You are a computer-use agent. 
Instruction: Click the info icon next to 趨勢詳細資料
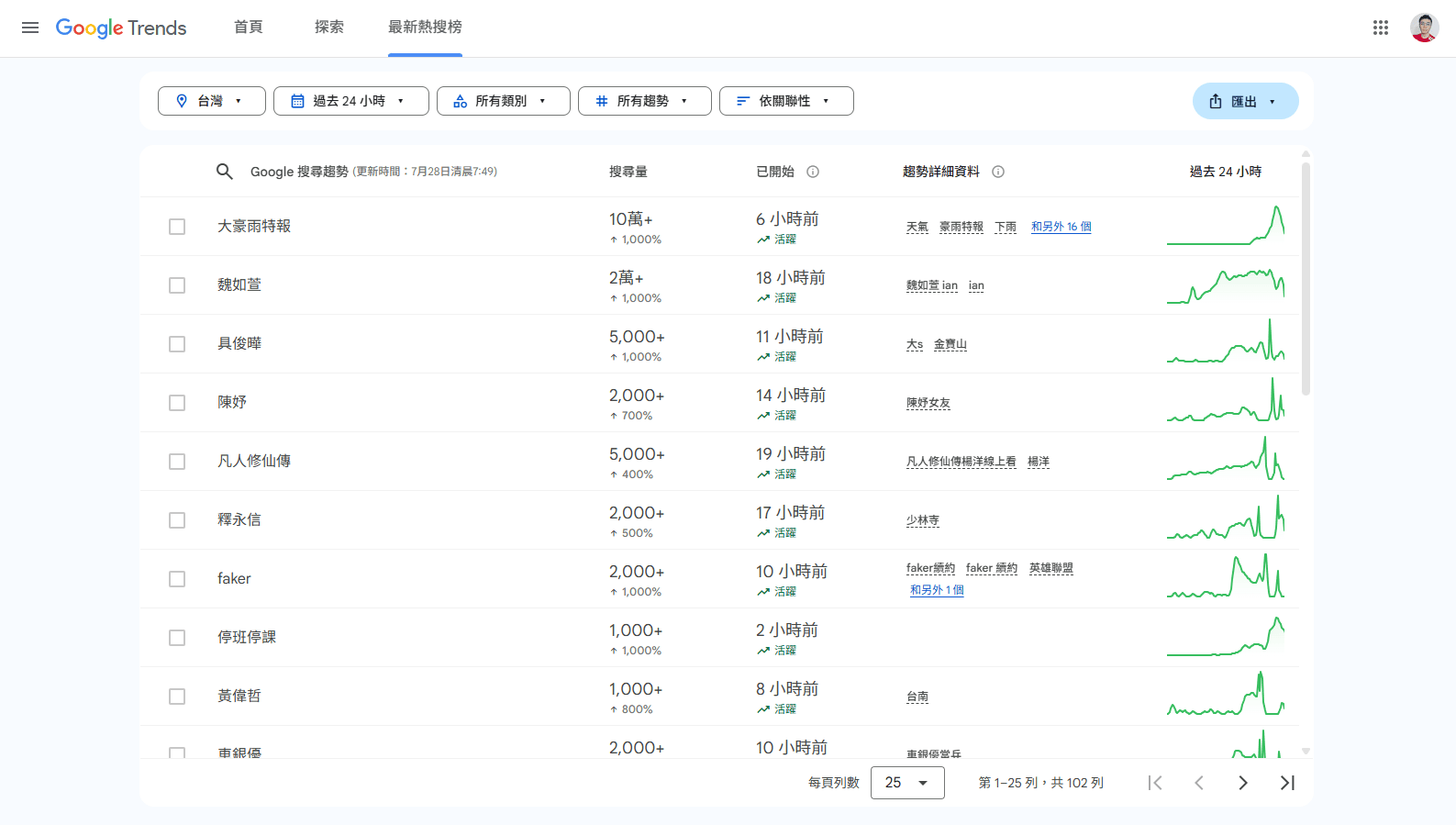point(998,172)
